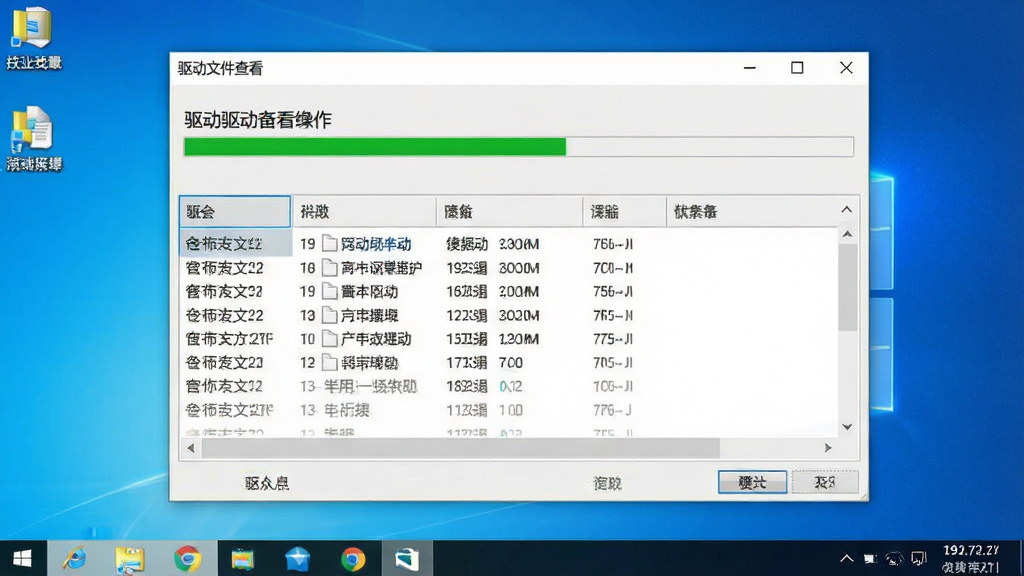Select the "3000M" cell
This screenshot has width=1024, height=576.
[x=519, y=268]
